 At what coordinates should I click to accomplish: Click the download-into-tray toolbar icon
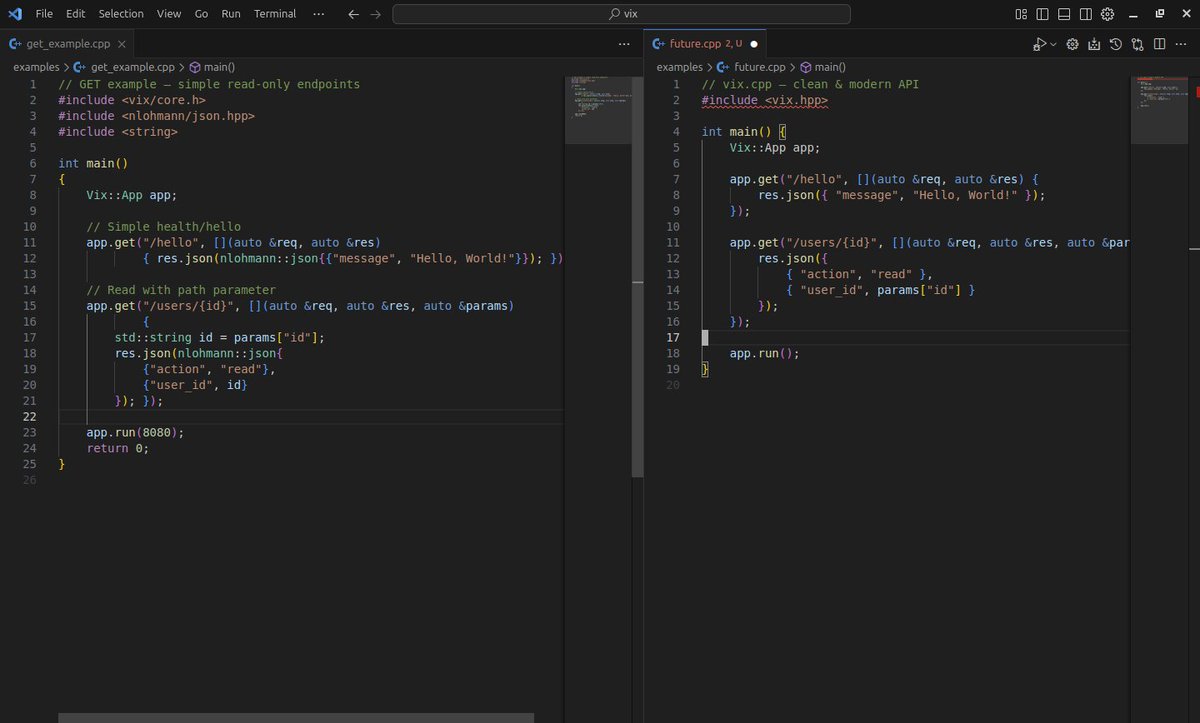[1094, 44]
